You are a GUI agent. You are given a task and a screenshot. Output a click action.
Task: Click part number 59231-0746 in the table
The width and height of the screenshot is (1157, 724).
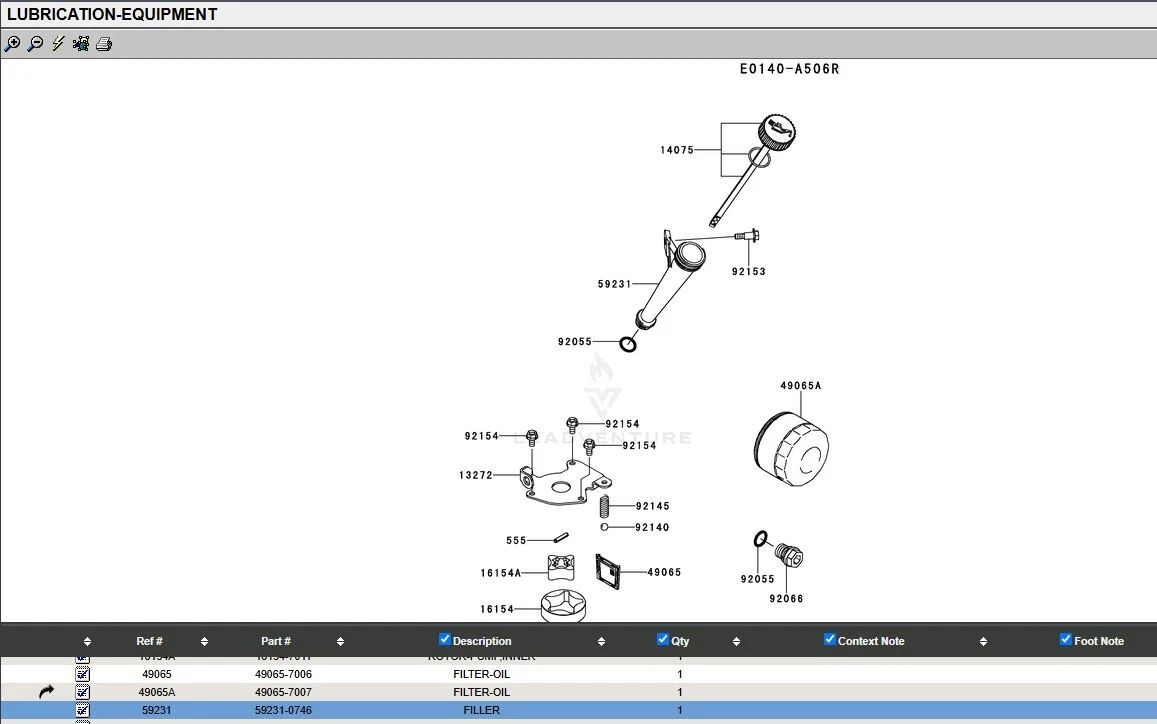pos(283,710)
